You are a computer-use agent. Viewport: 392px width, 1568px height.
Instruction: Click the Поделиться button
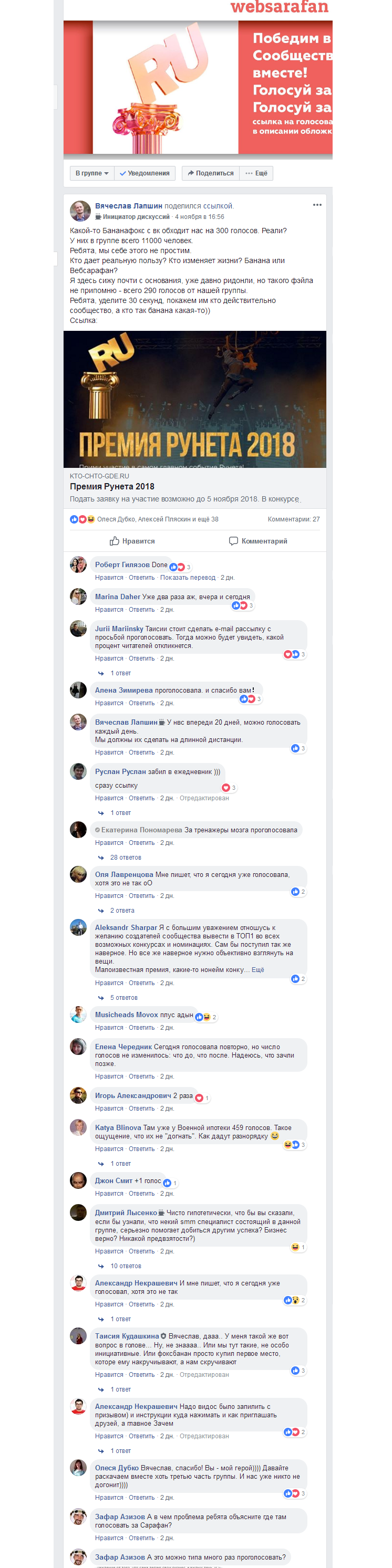pyautogui.click(x=211, y=173)
